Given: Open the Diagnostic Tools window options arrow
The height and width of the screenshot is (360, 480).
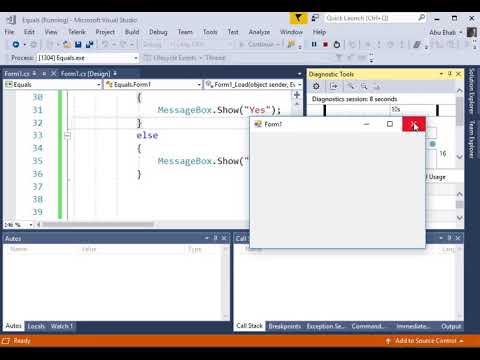Looking at the screenshot, I should [441, 74].
